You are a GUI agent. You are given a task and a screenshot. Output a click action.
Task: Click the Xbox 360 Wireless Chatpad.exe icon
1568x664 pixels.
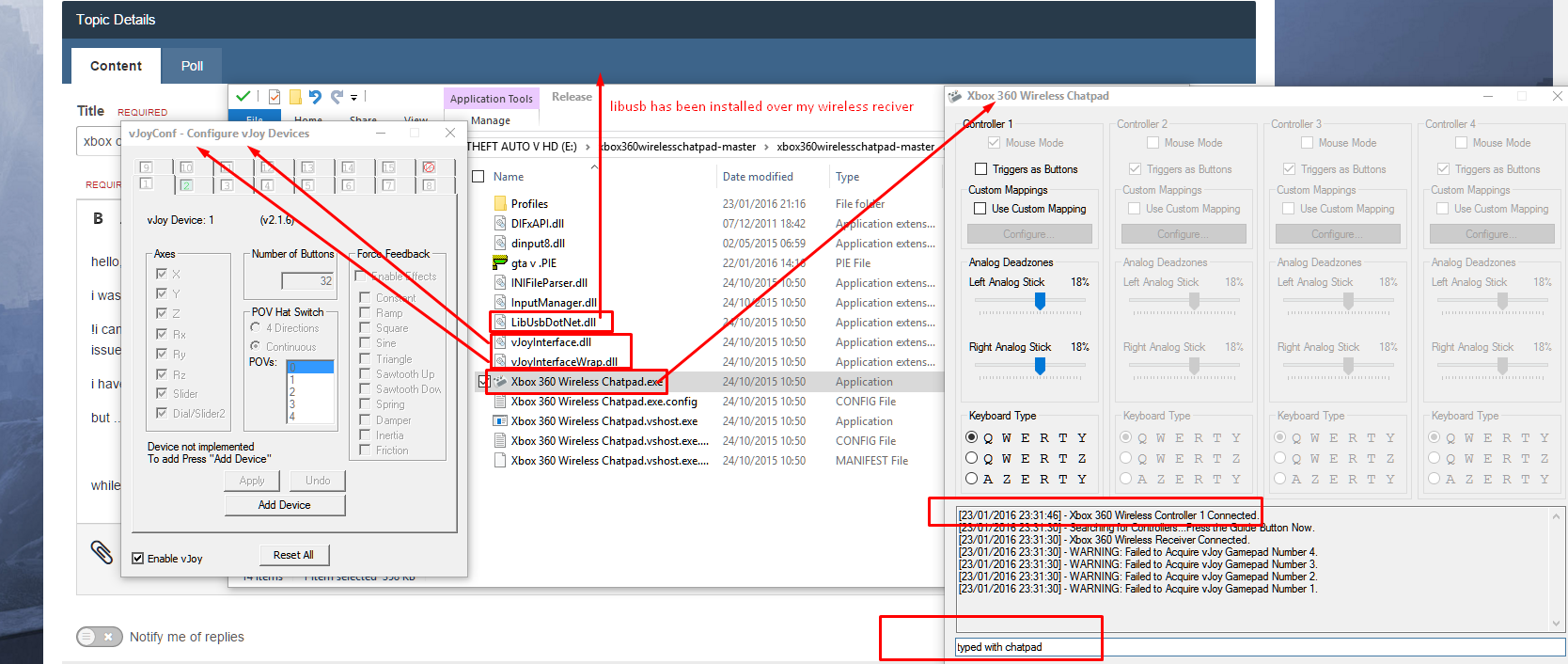tap(500, 382)
